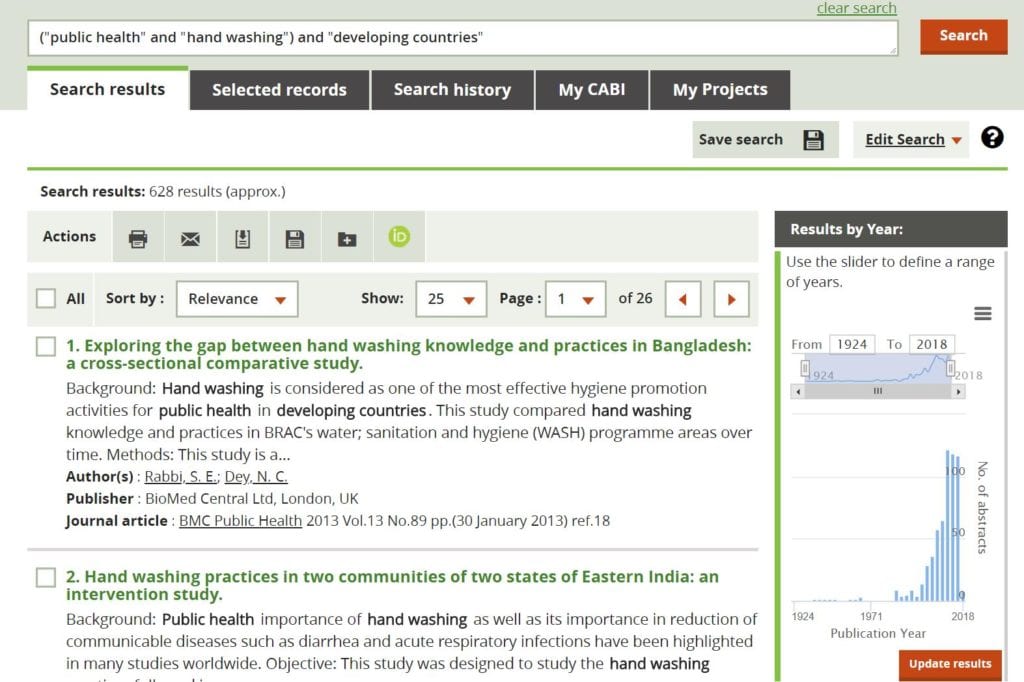
Task: Open the chart hamburger menu icon
Action: coord(982,314)
